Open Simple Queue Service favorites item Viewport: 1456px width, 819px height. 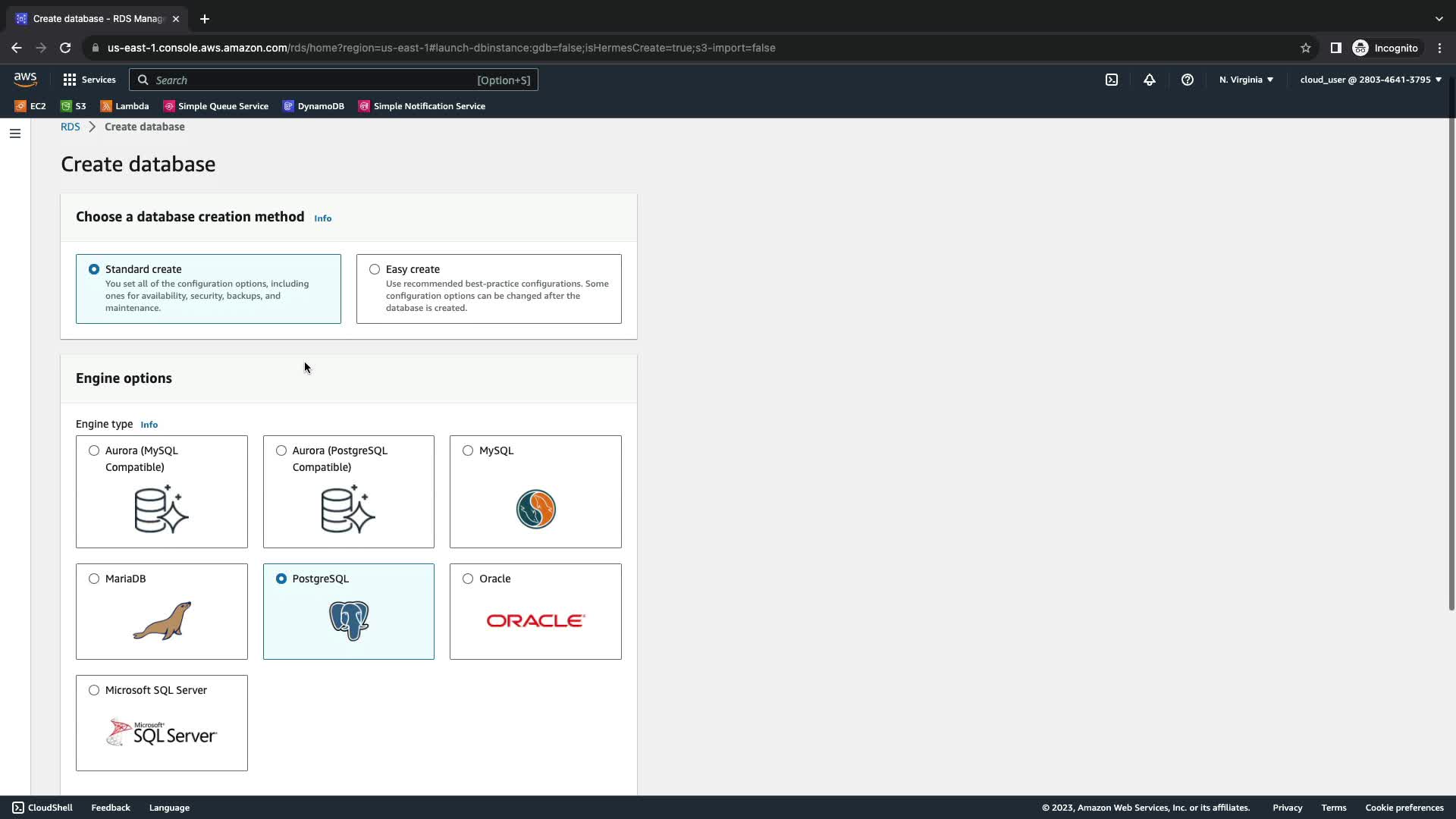point(216,106)
